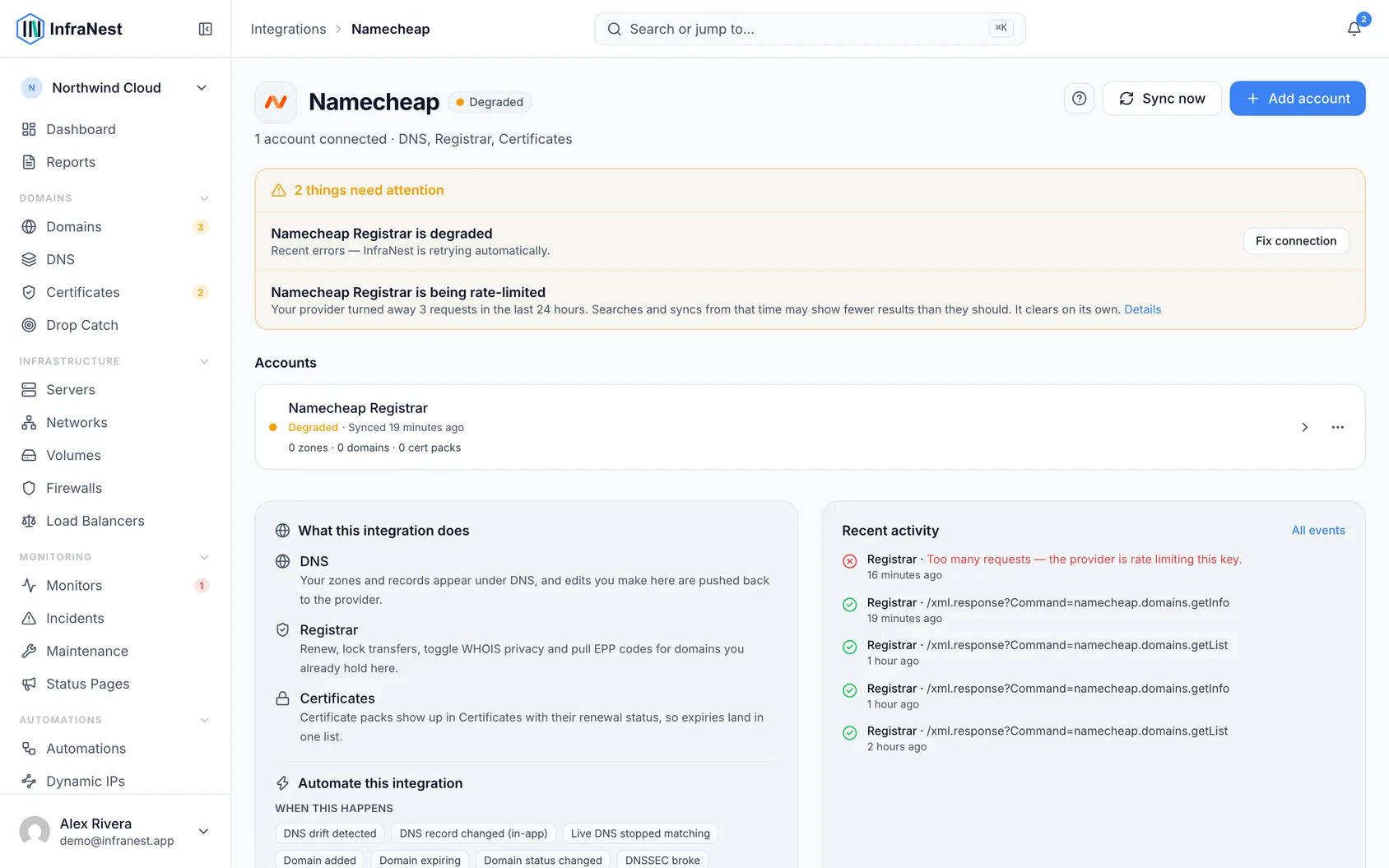Select the DNSSEC broke trigger chip
This screenshot has width=1389, height=868.
[x=662, y=860]
